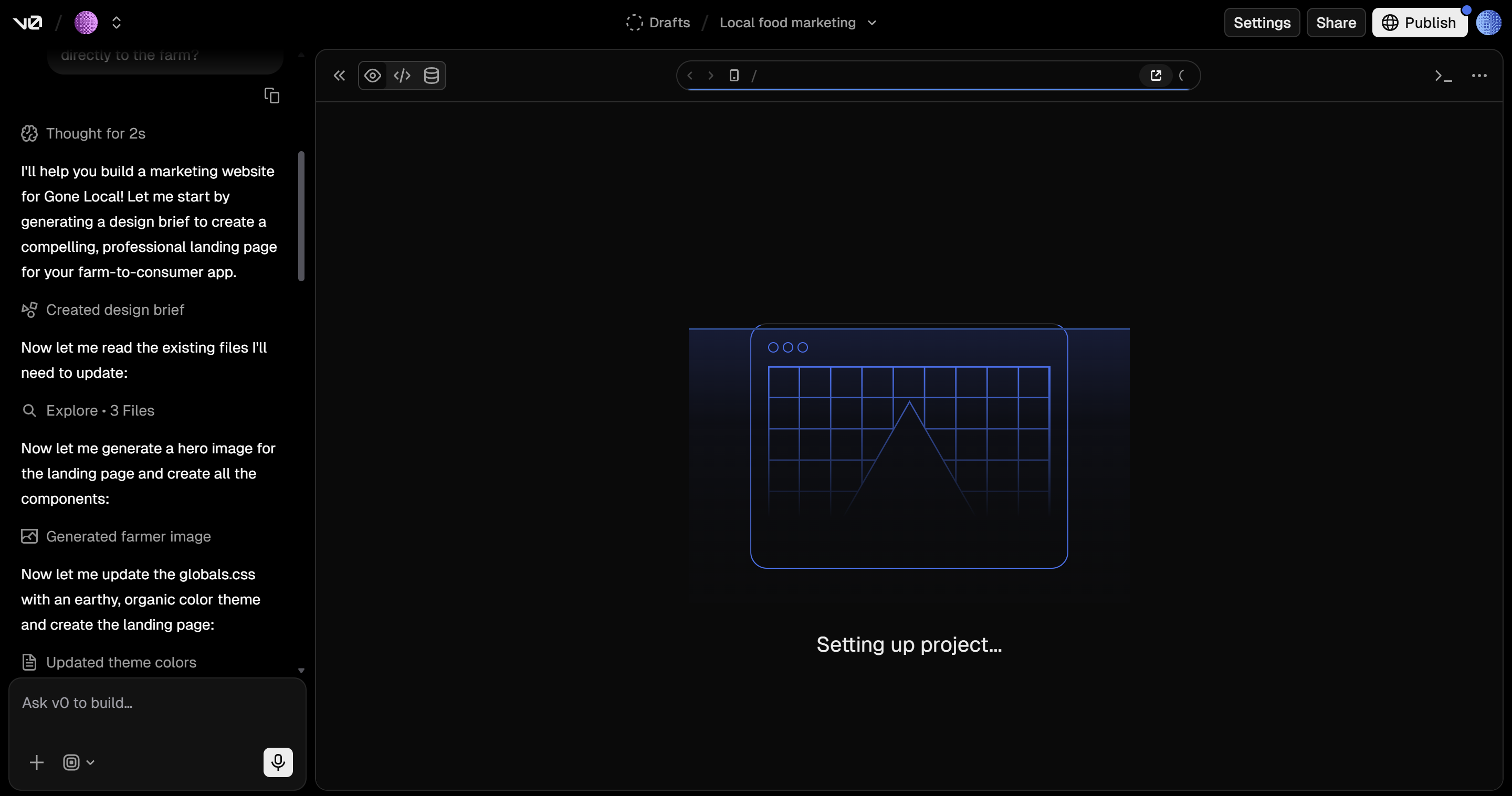Open preview in new tab icon
1512x796 pixels.
click(x=1156, y=75)
